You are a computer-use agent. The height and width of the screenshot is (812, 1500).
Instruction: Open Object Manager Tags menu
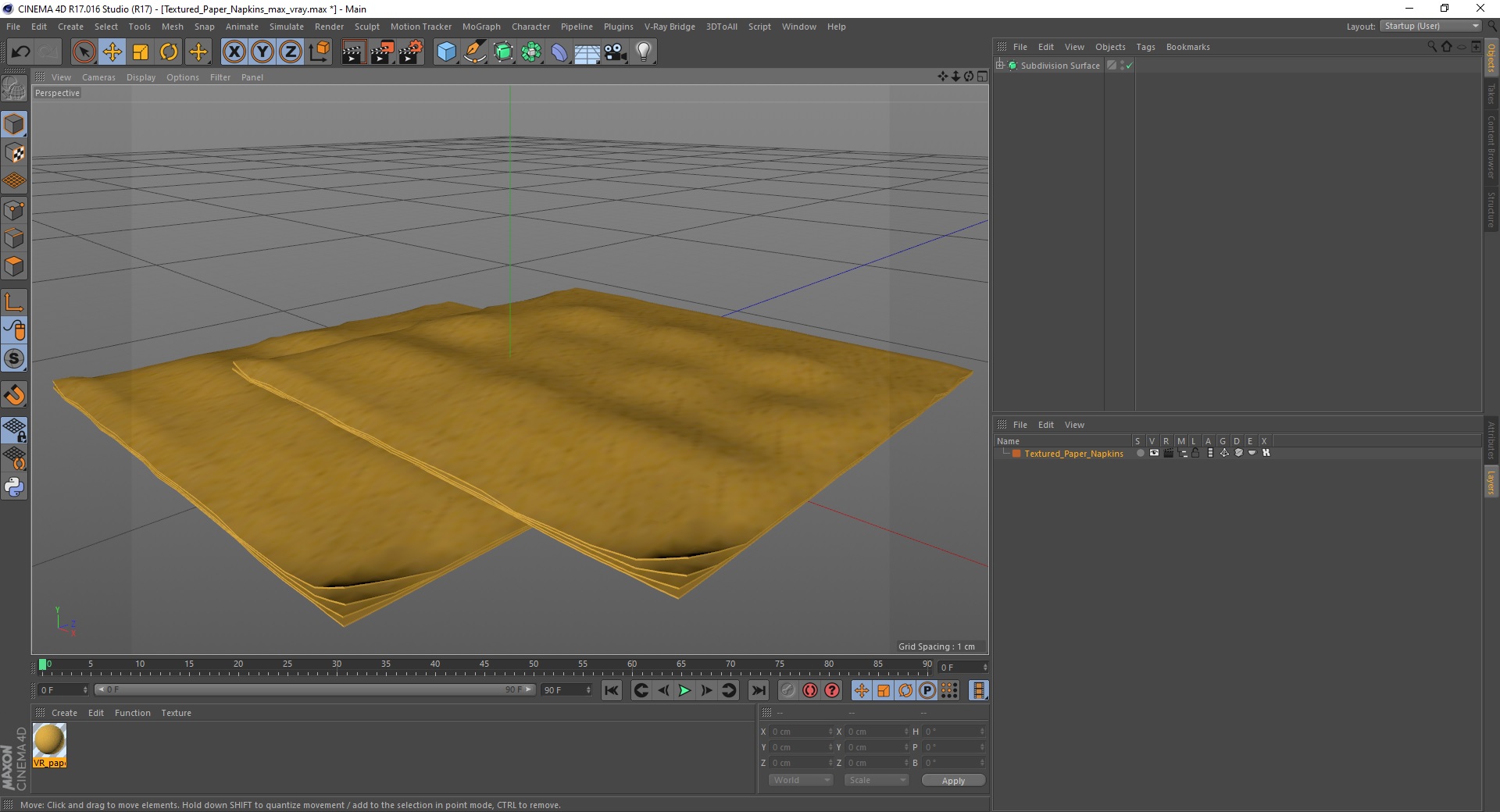point(1145,47)
